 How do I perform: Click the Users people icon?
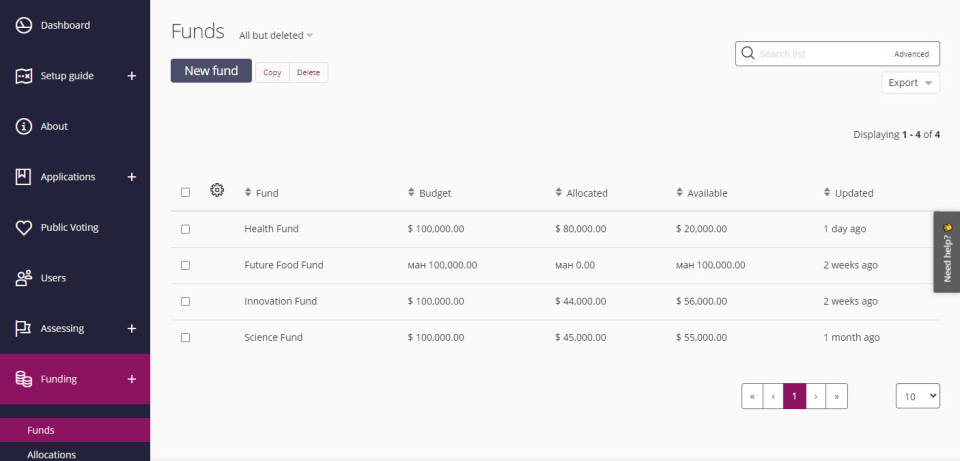pos(24,278)
